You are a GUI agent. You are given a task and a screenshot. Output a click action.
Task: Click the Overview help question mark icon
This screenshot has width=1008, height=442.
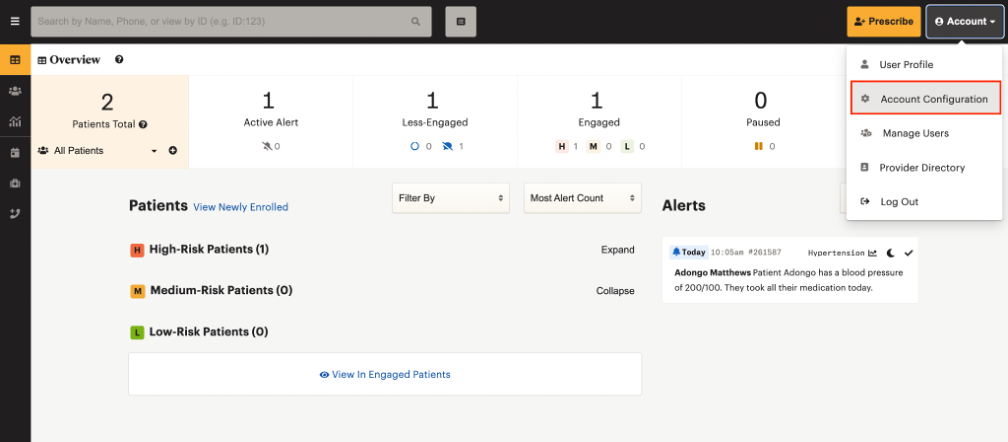coord(119,60)
